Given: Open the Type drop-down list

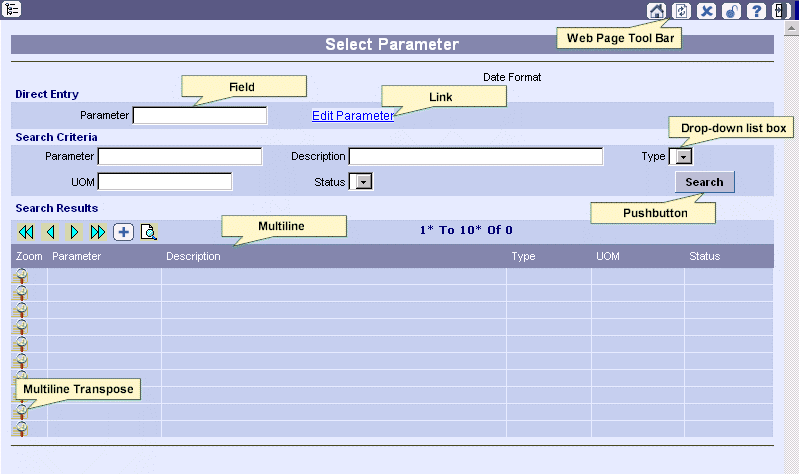Looking at the screenshot, I should (x=681, y=157).
